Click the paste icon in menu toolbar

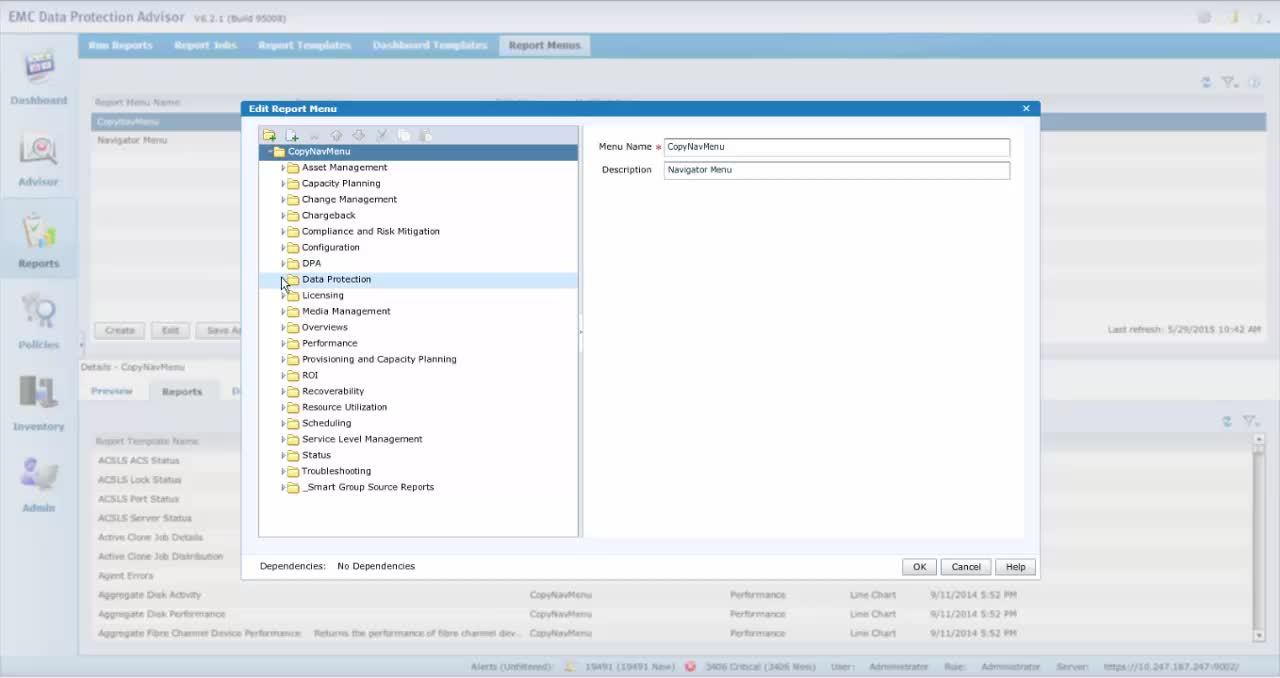[x=426, y=135]
